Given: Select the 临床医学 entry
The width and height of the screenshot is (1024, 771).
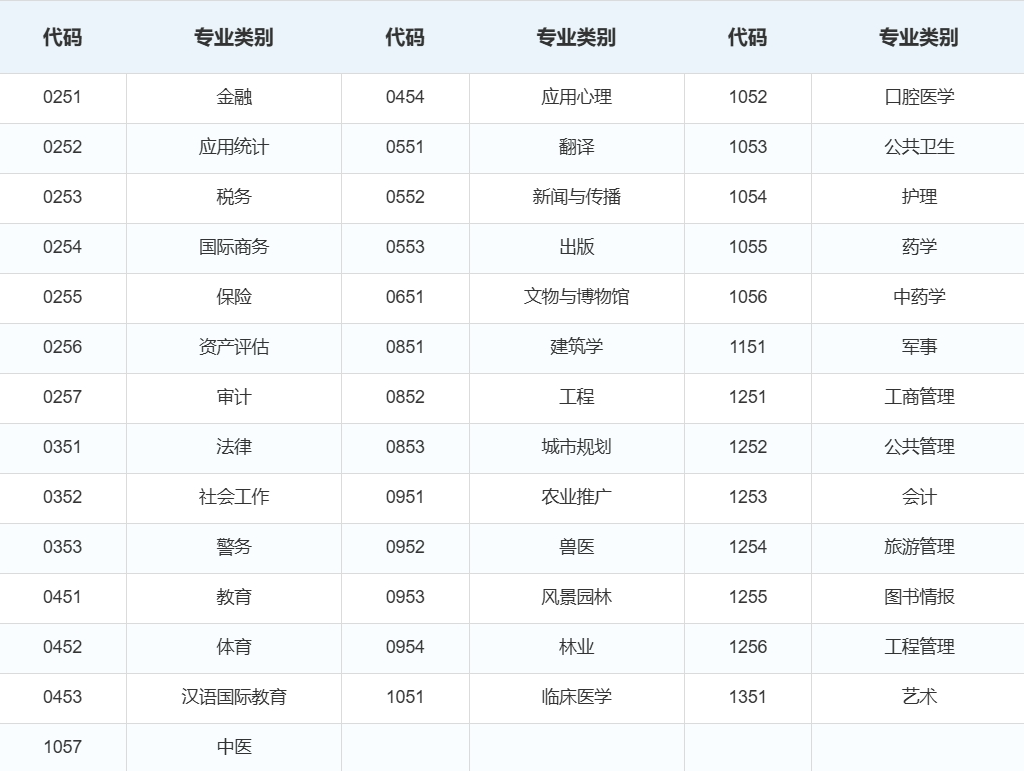Looking at the screenshot, I should tap(576, 697).
